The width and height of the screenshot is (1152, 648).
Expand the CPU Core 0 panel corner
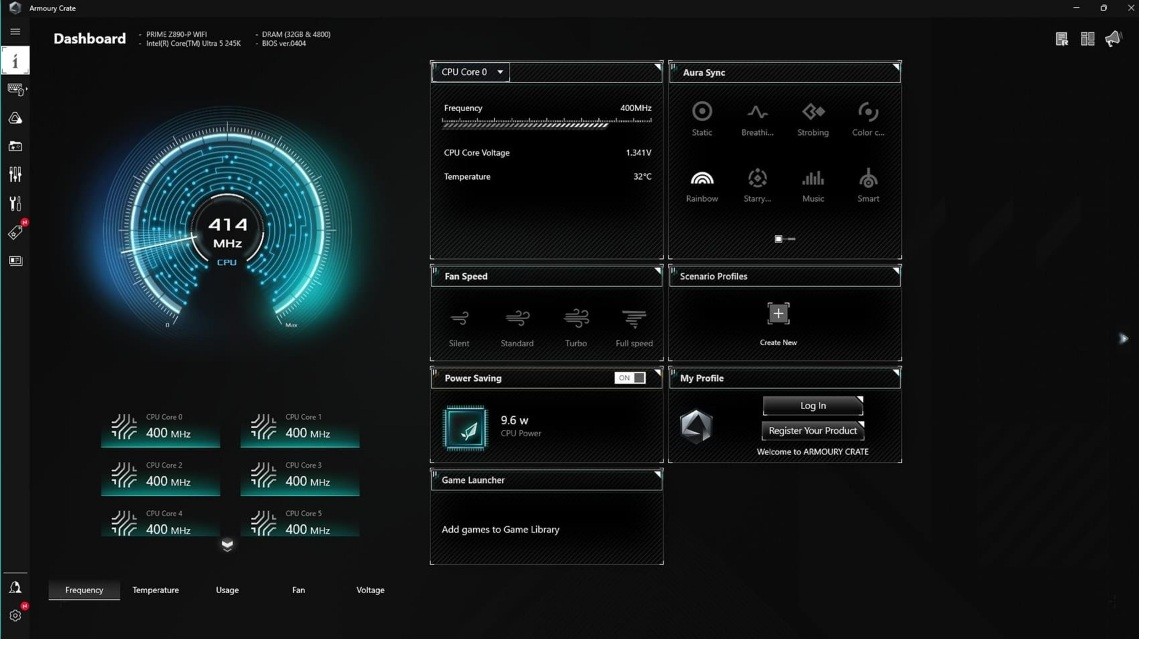pyautogui.click(x=658, y=68)
